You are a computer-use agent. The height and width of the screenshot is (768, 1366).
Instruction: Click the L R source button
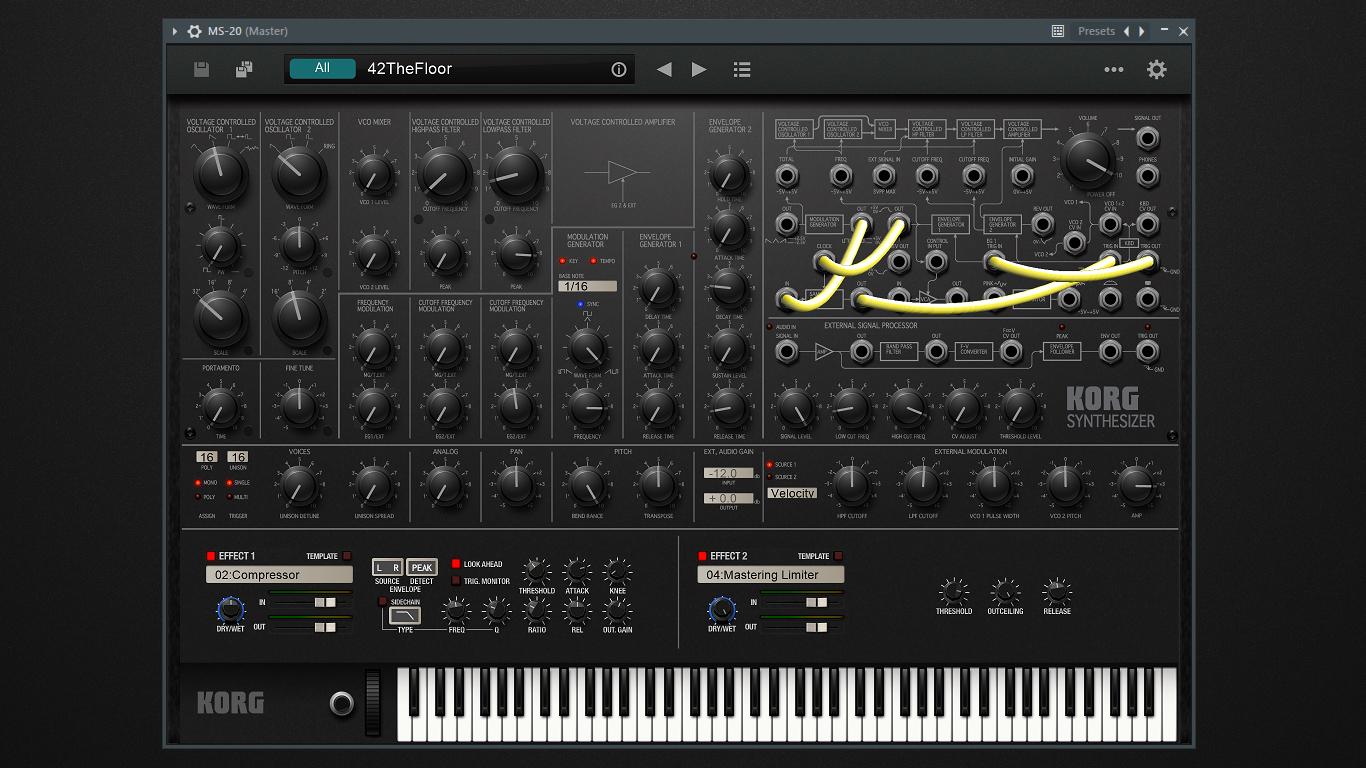387,567
